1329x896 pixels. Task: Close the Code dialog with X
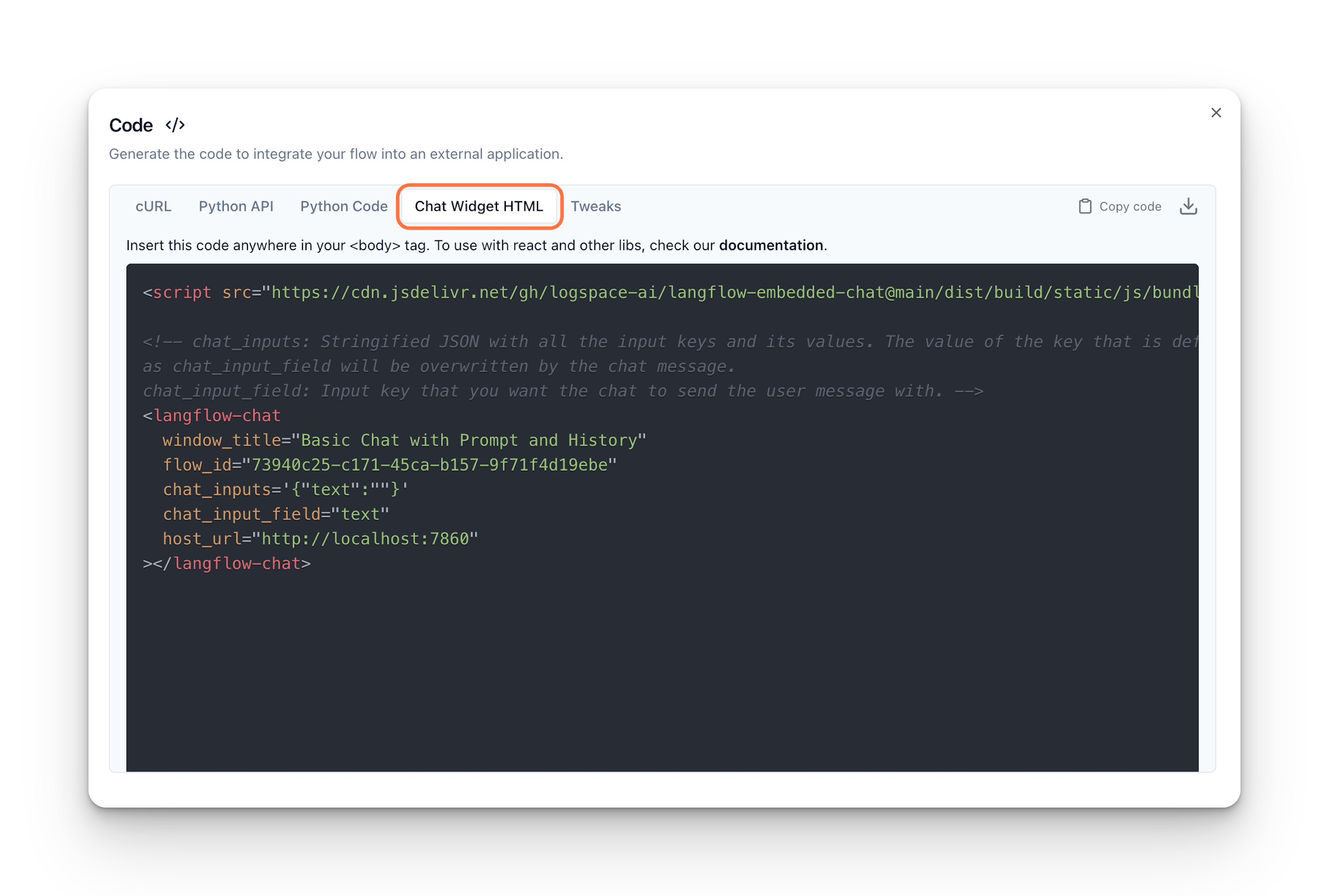click(1216, 113)
